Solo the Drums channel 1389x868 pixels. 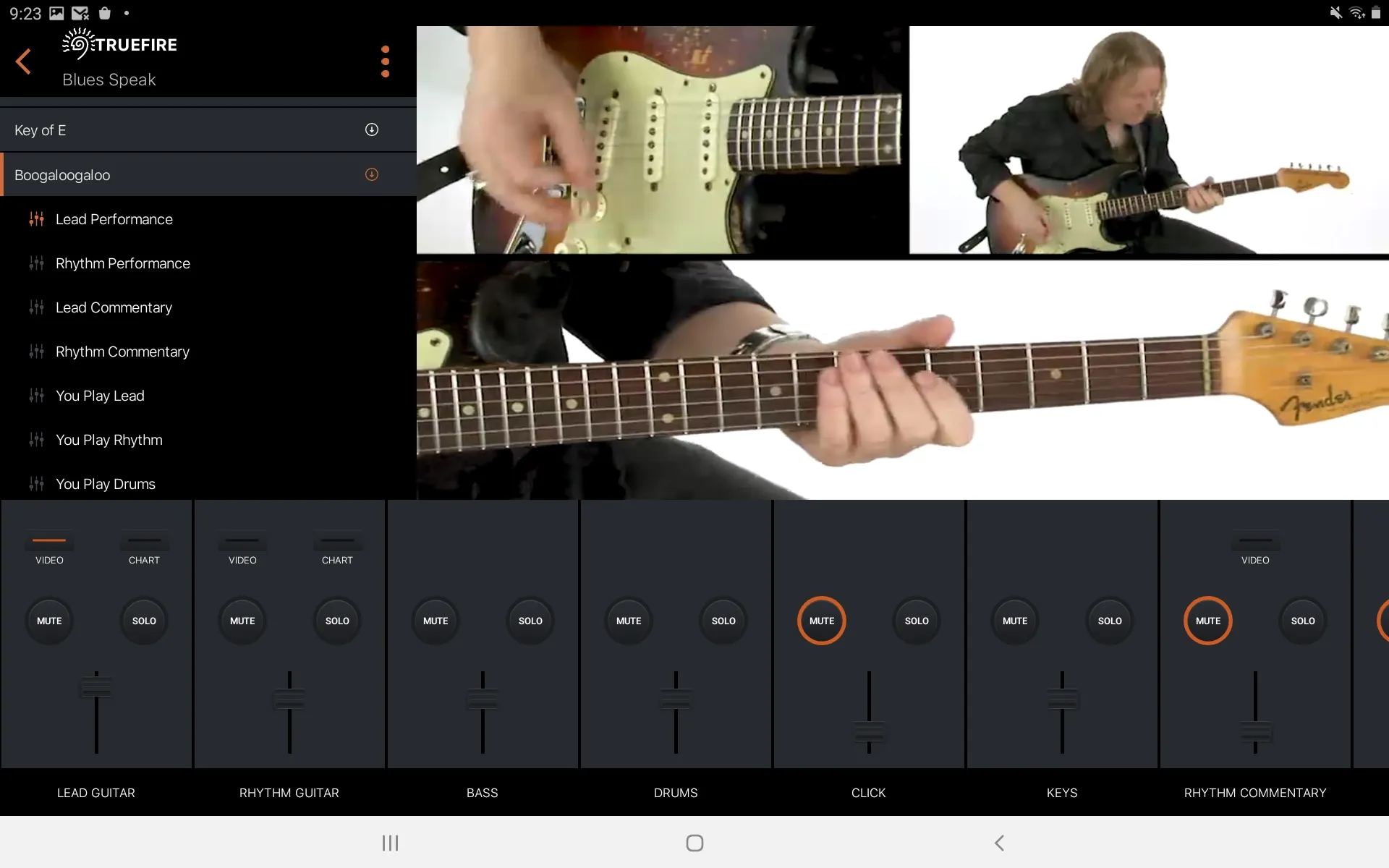723,620
